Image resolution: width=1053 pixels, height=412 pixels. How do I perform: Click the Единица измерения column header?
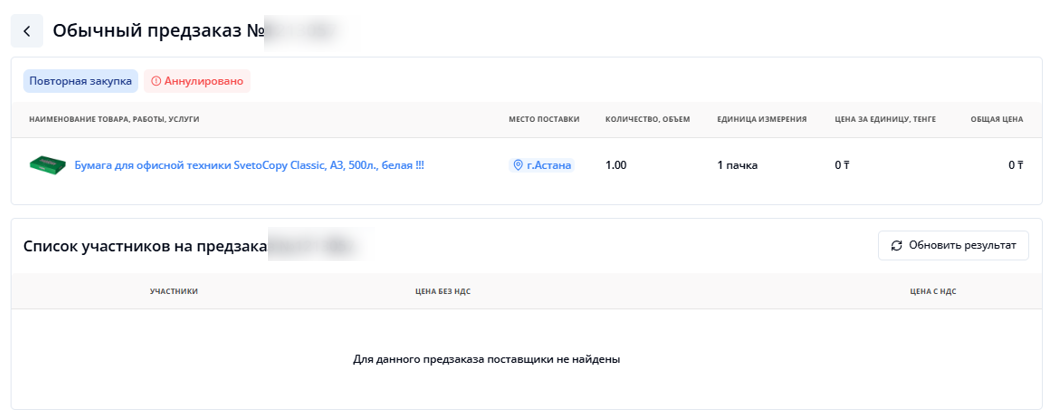click(762, 119)
